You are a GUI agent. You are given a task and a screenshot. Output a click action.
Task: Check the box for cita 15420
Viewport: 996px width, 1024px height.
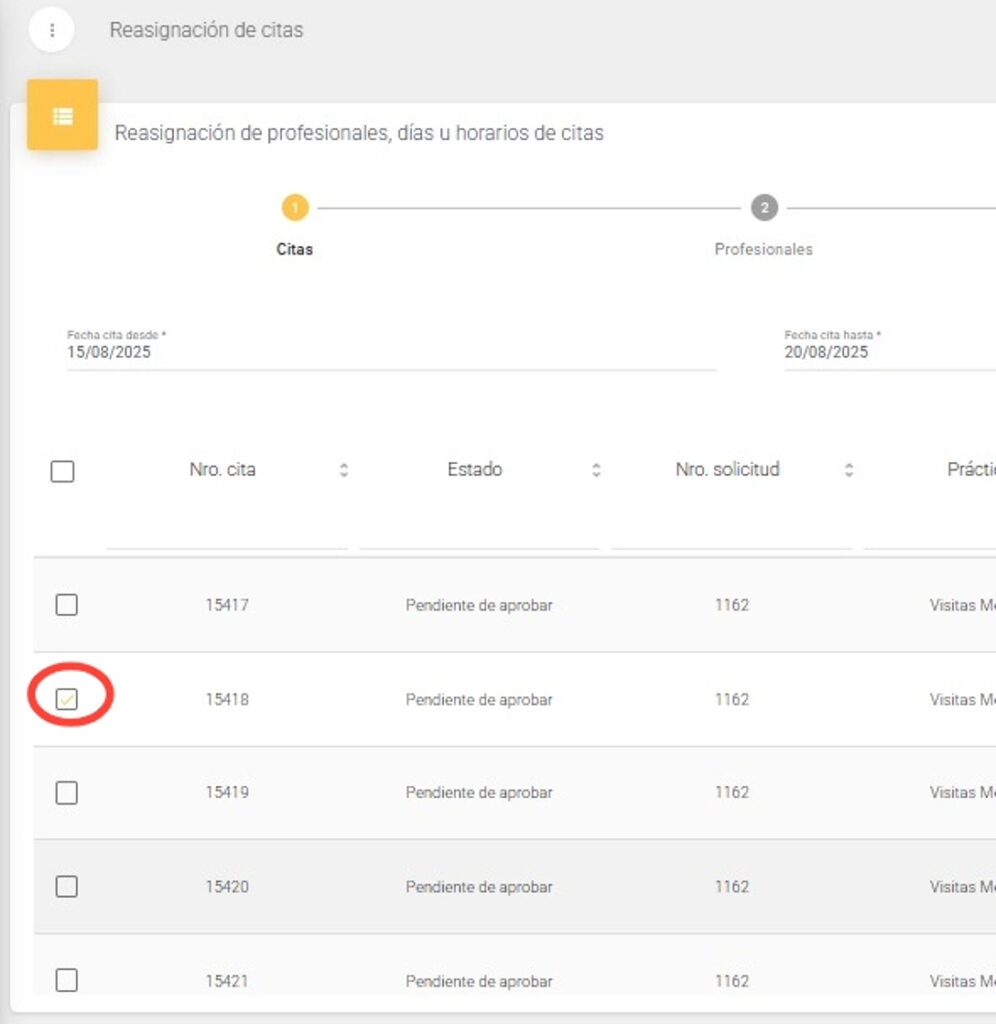(66, 886)
